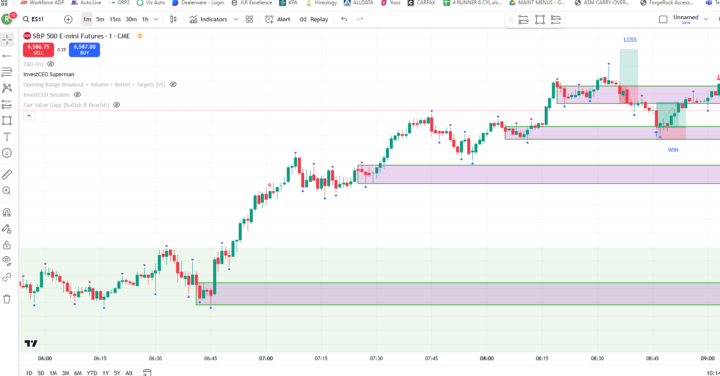Screen dimensions: 720x376
Task: Open the emoji icons tool
Action: point(7,153)
